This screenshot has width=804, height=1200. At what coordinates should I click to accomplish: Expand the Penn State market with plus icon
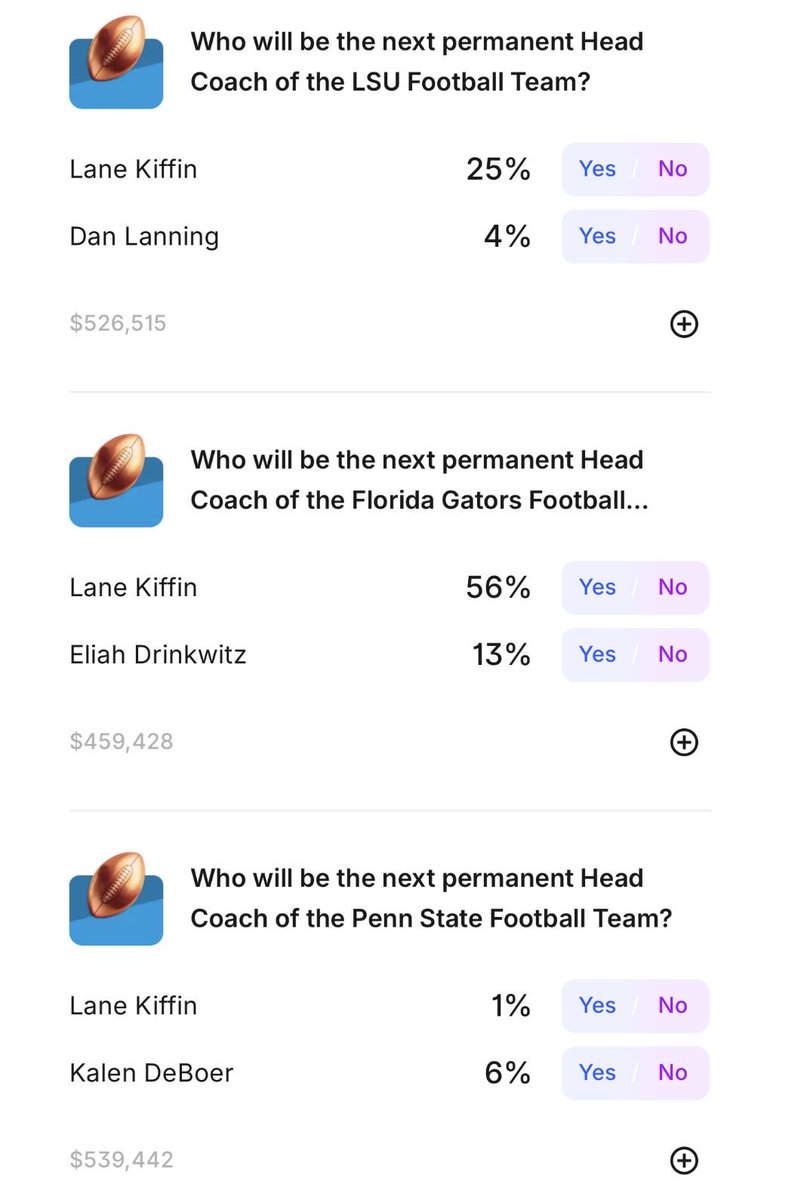(x=683, y=1160)
